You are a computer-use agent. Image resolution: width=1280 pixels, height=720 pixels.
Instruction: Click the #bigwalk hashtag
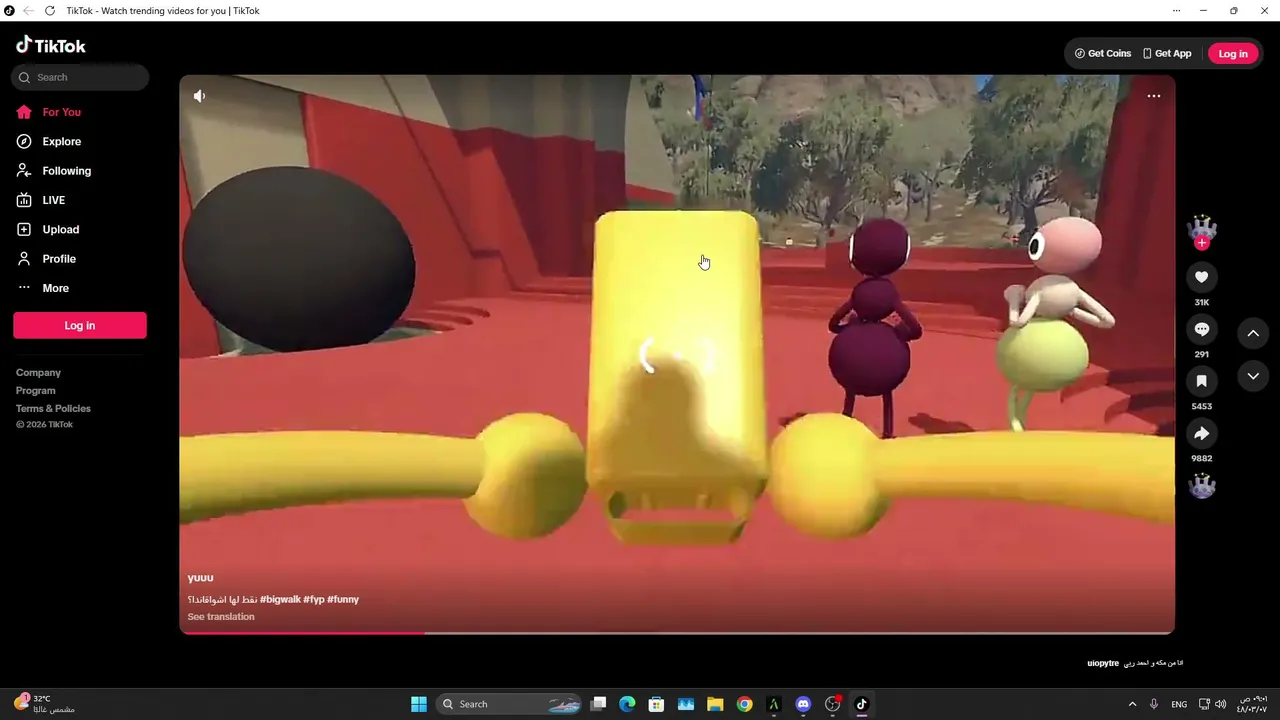(x=280, y=600)
